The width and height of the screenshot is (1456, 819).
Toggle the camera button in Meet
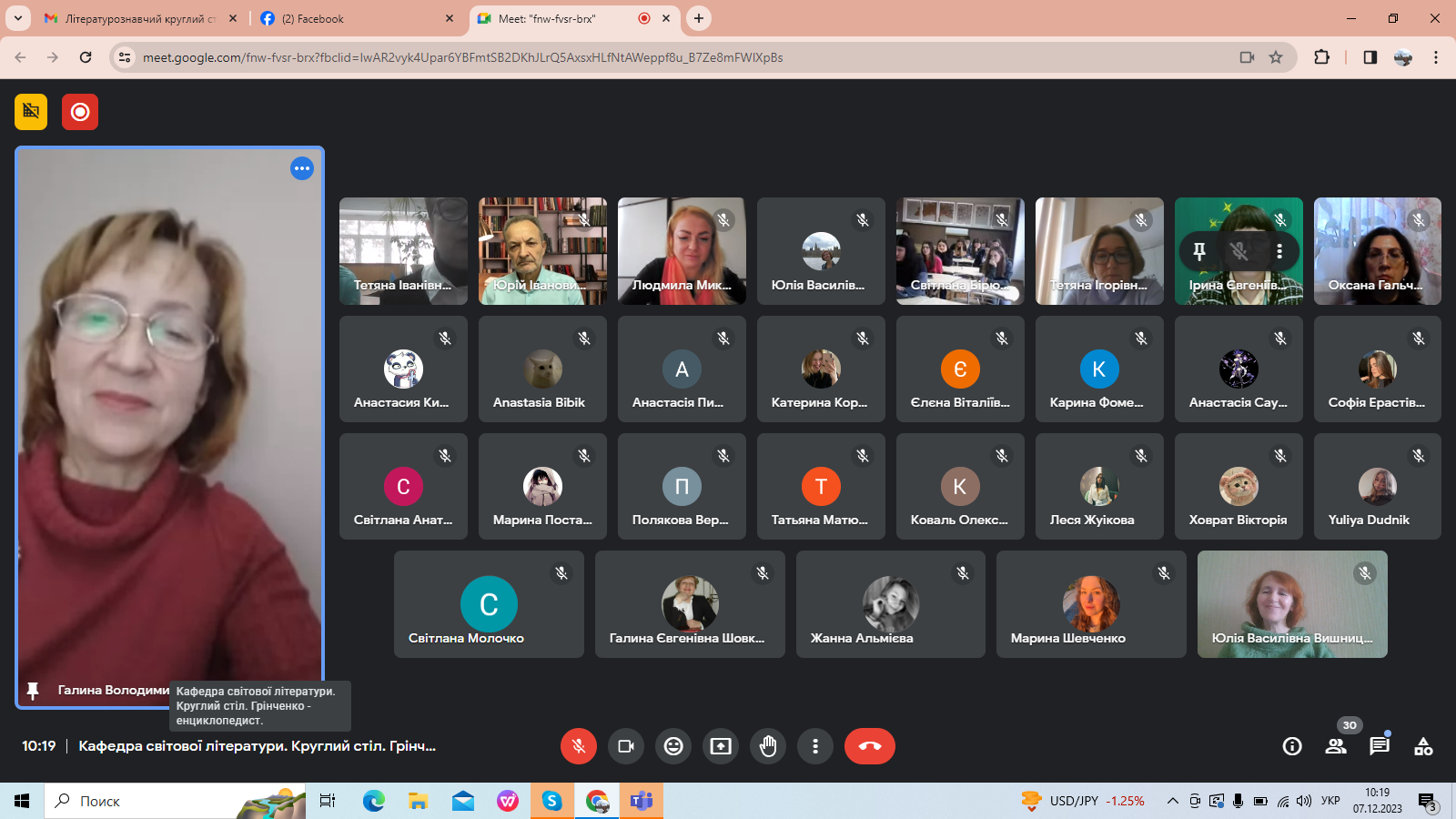[626, 746]
